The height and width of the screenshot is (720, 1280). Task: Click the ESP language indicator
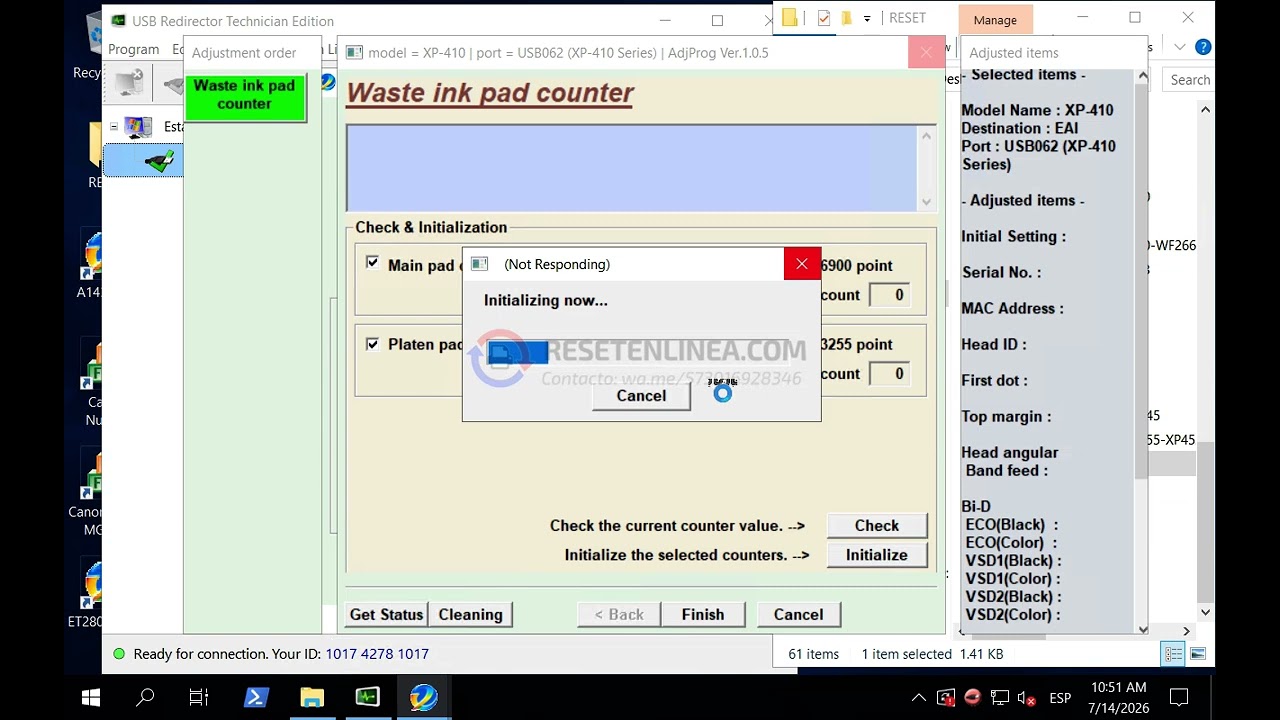tap(1060, 698)
